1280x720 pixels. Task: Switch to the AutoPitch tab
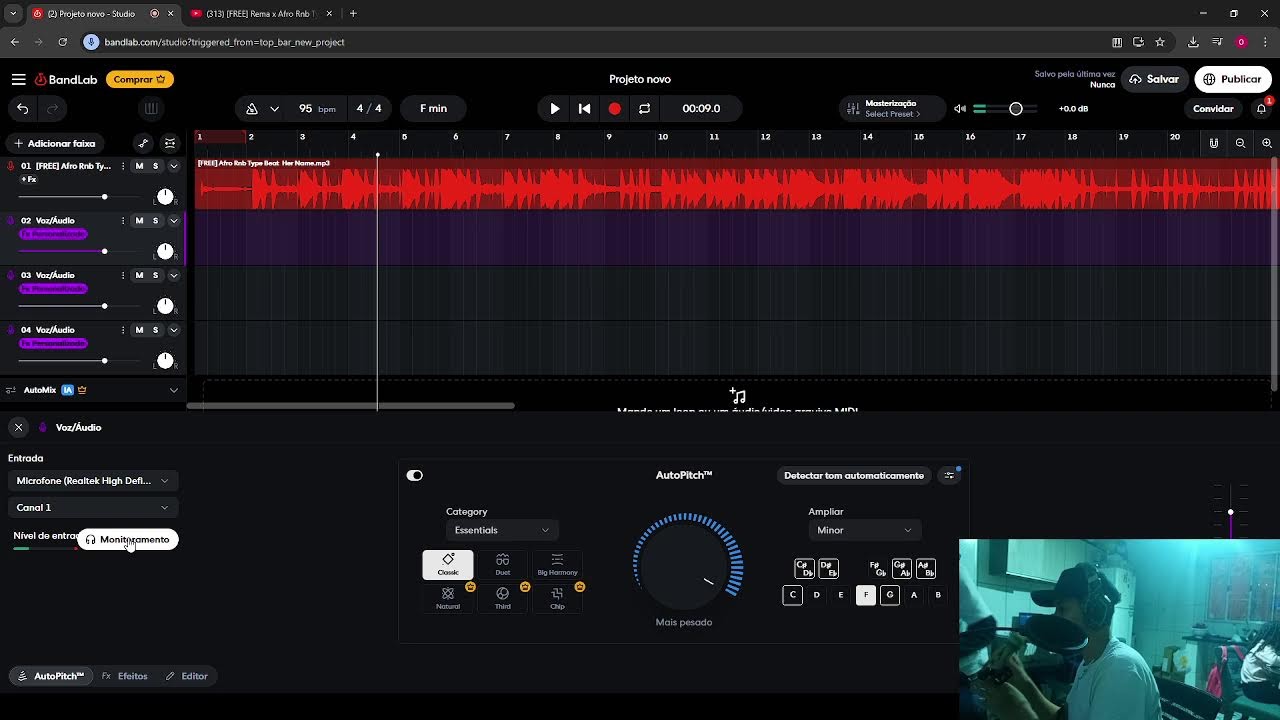point(51,676)
